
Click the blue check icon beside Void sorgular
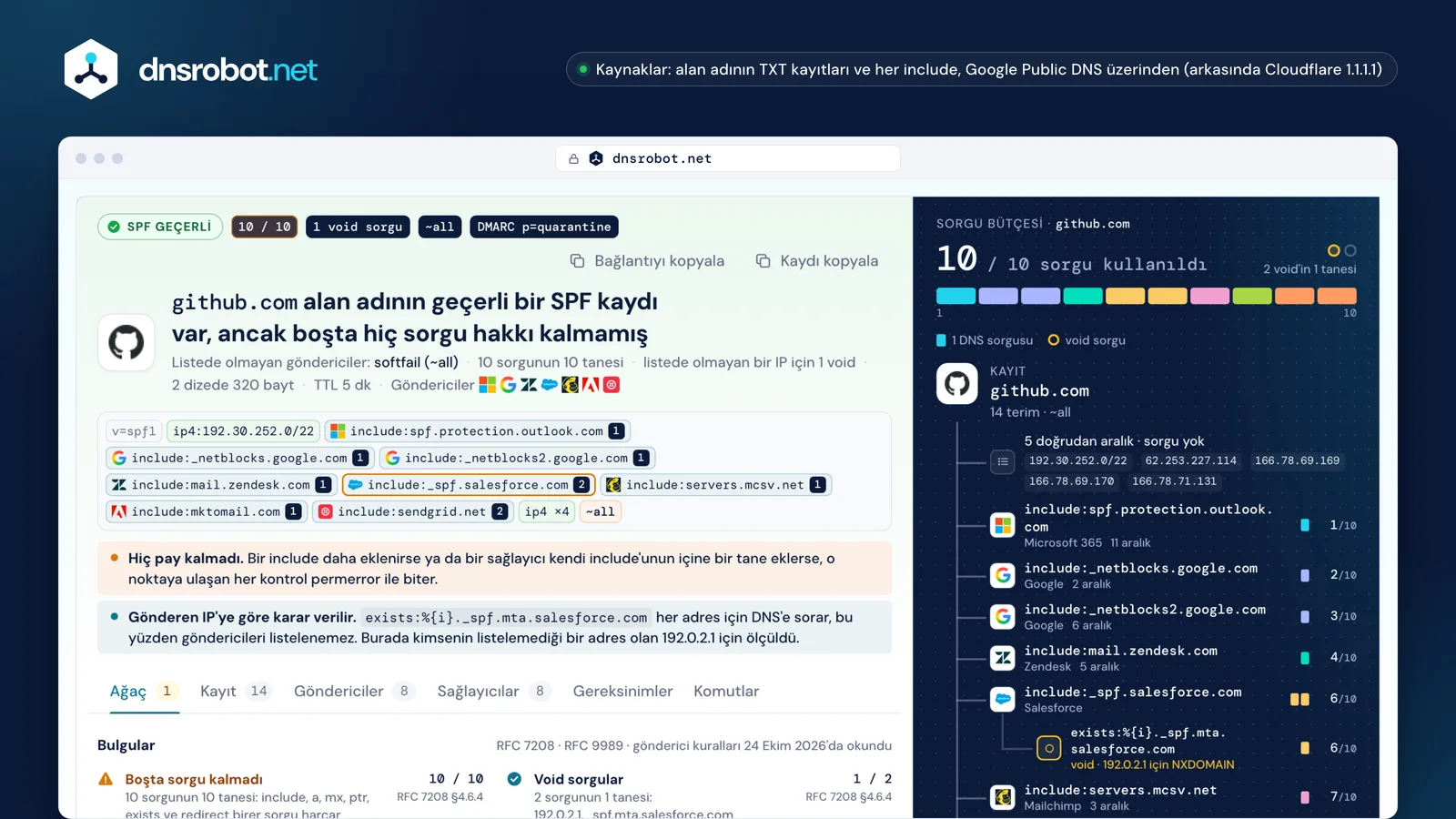tap(514, 779)
